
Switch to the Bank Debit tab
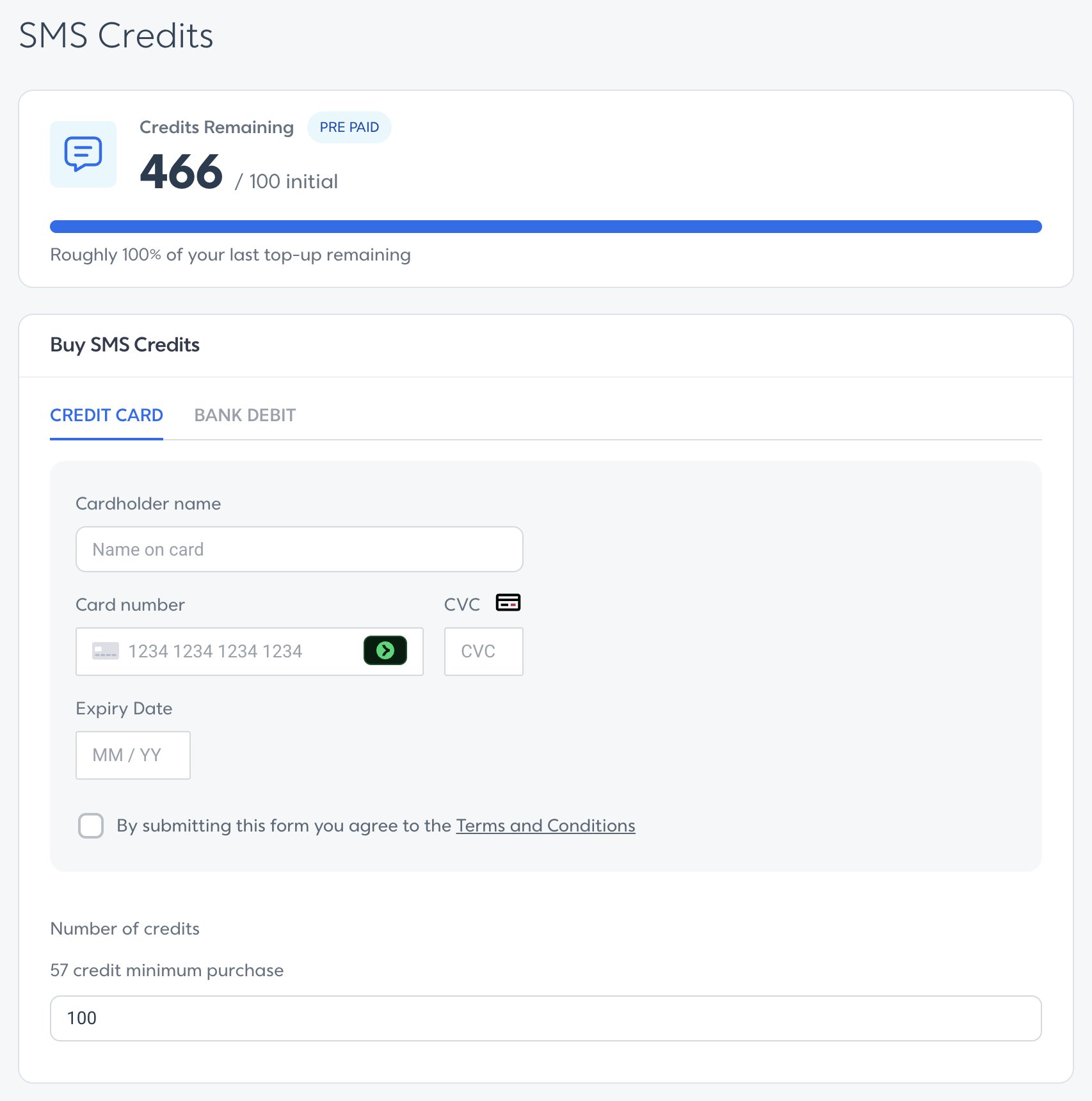coord(245,415)
